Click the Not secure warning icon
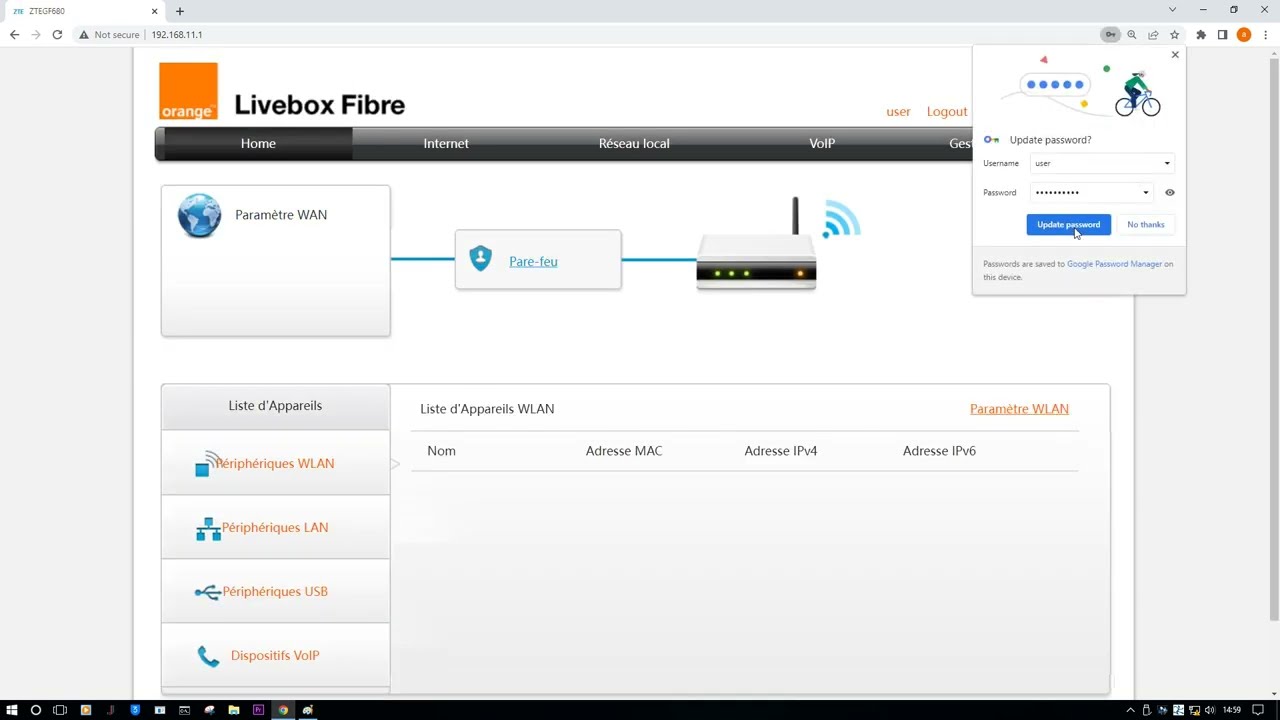 pyautogui.click(x=84, y=35)
